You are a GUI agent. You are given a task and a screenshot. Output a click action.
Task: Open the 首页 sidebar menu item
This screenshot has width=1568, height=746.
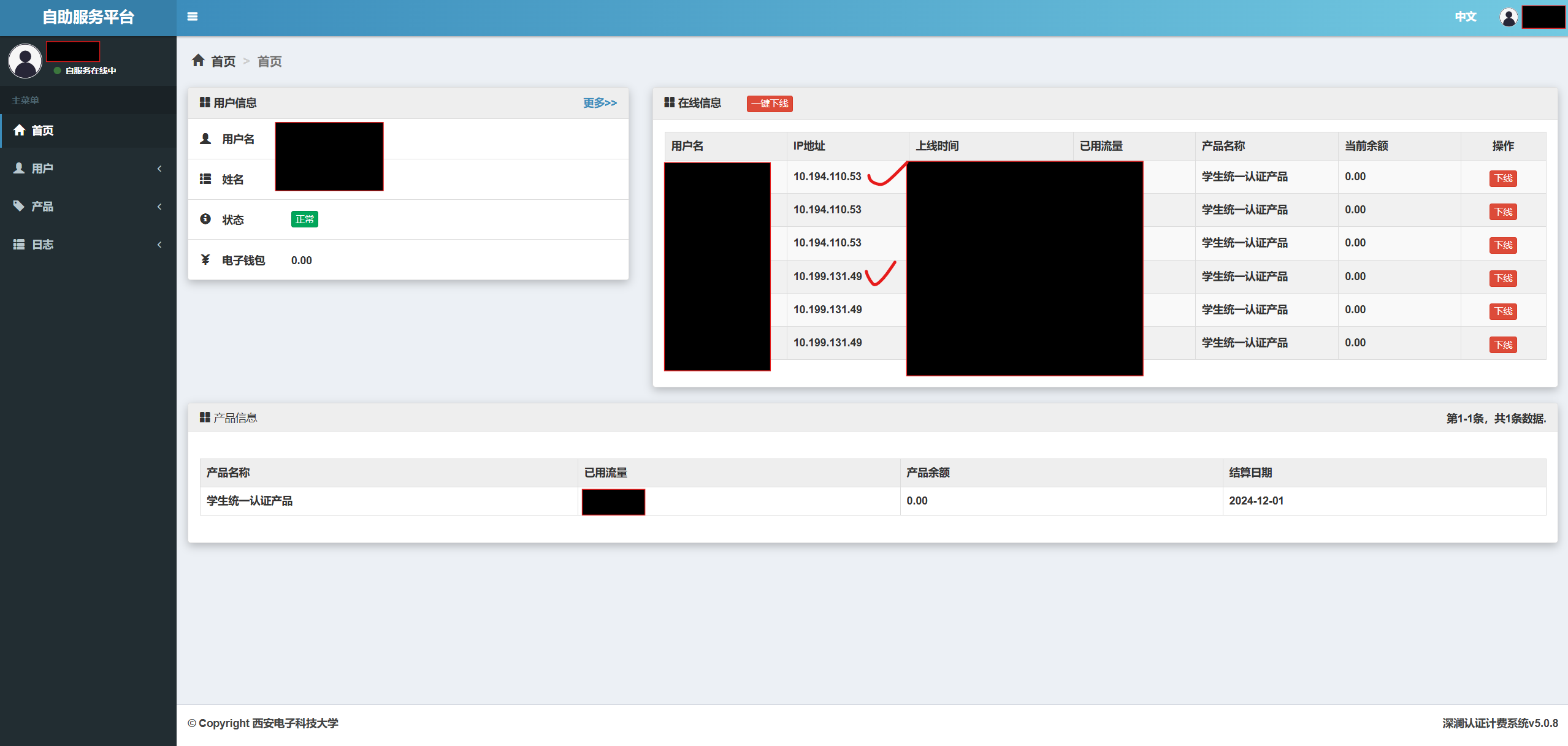click(x=88, y=130)
